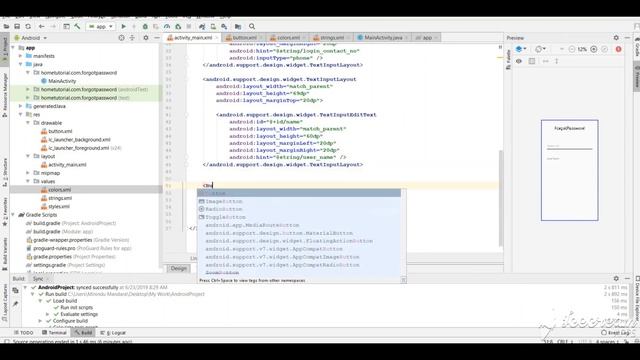Switch to the button.xml editor tab
This screenshot has width=640, height=360.
(244, 38)
